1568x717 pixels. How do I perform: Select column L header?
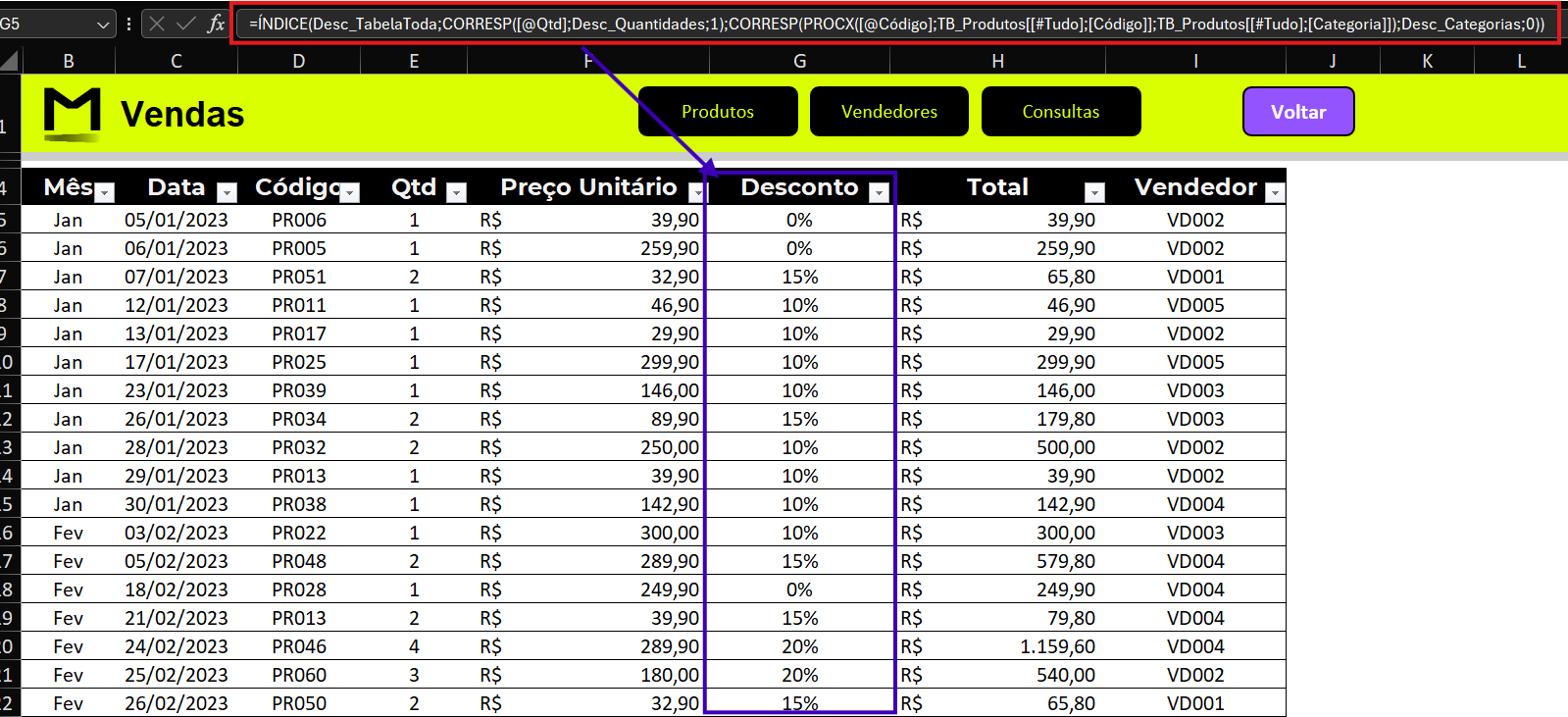point(1521,61)
